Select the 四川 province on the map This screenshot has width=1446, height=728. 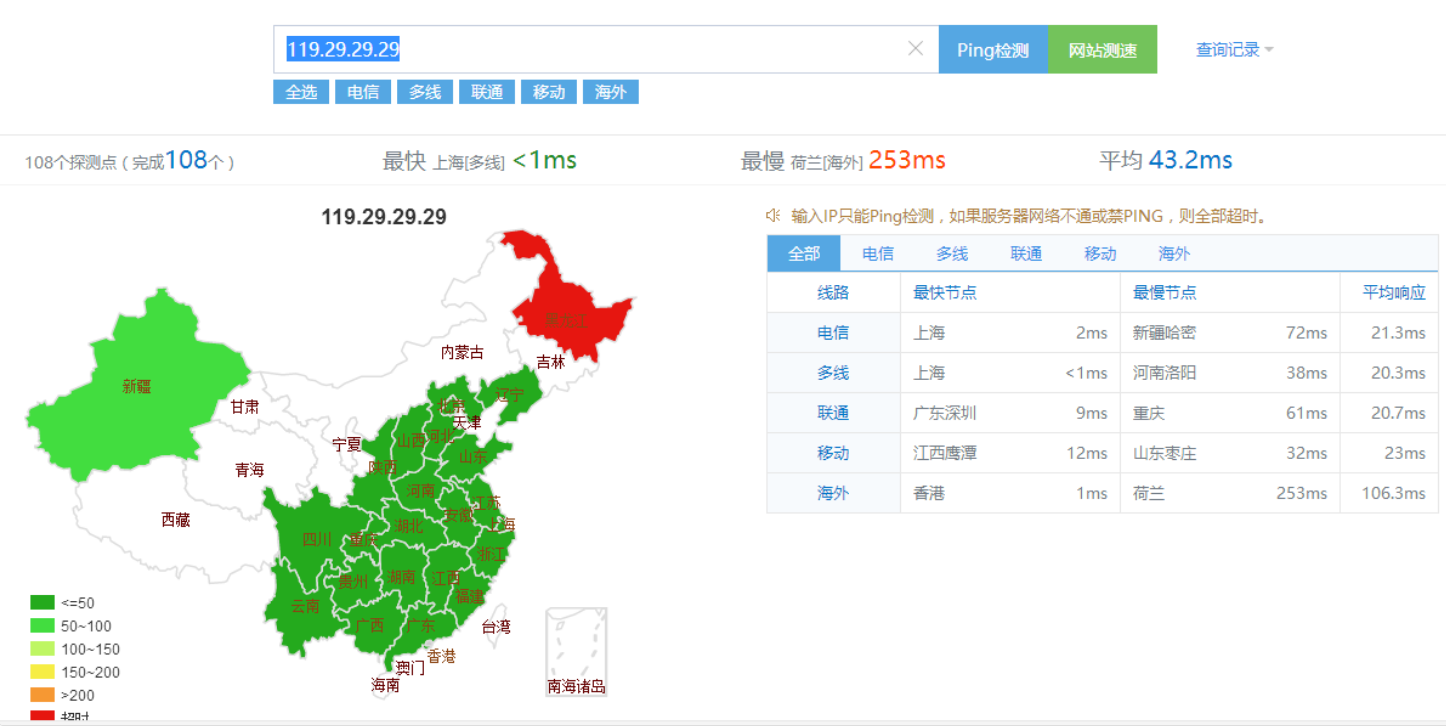(317, 539)
